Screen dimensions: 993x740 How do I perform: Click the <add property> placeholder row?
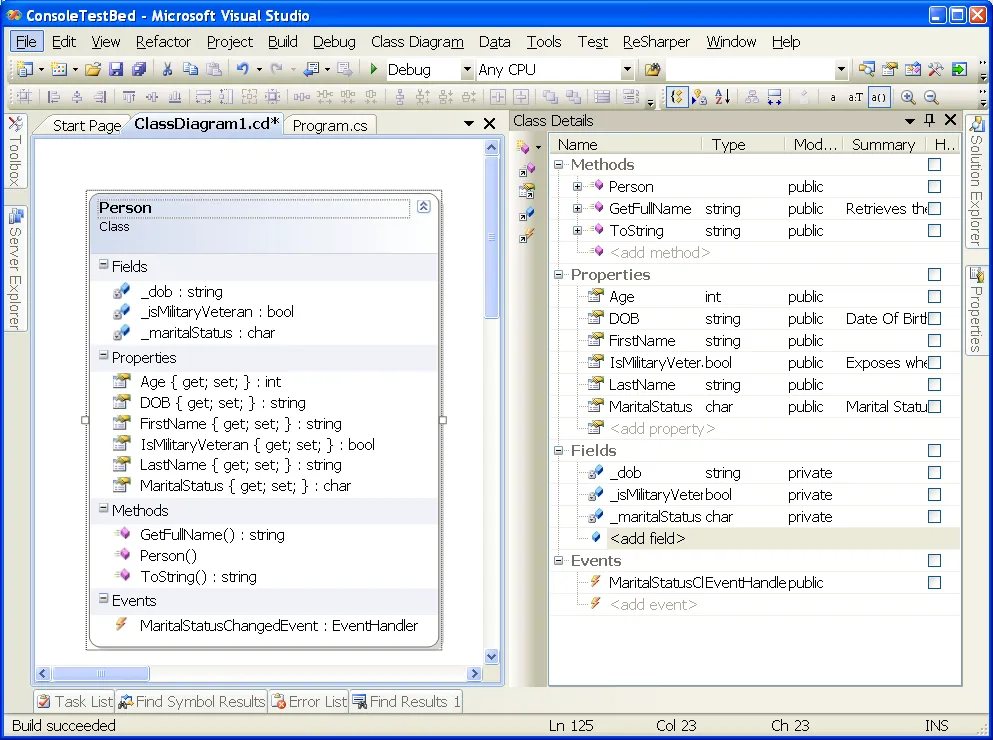[662, 429]
